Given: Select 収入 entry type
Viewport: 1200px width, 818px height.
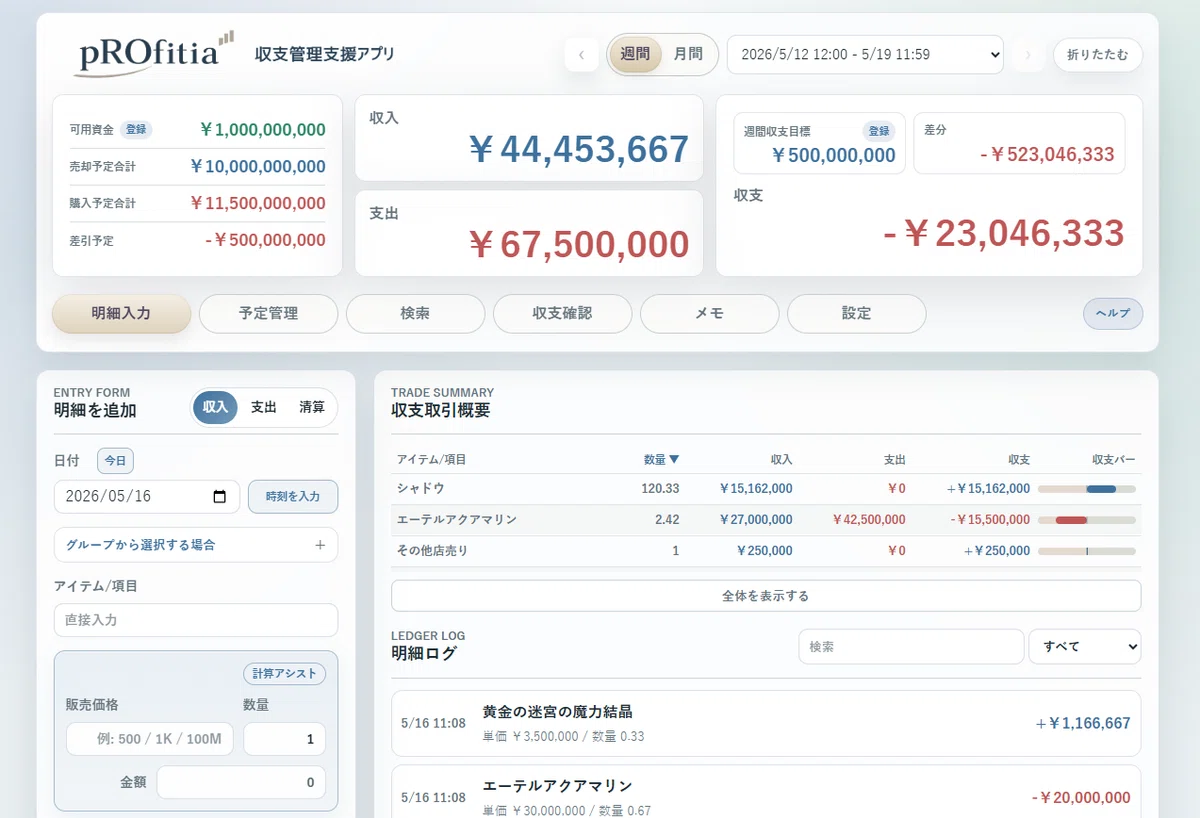Looking at the screenshot, I should pos(215,407).
